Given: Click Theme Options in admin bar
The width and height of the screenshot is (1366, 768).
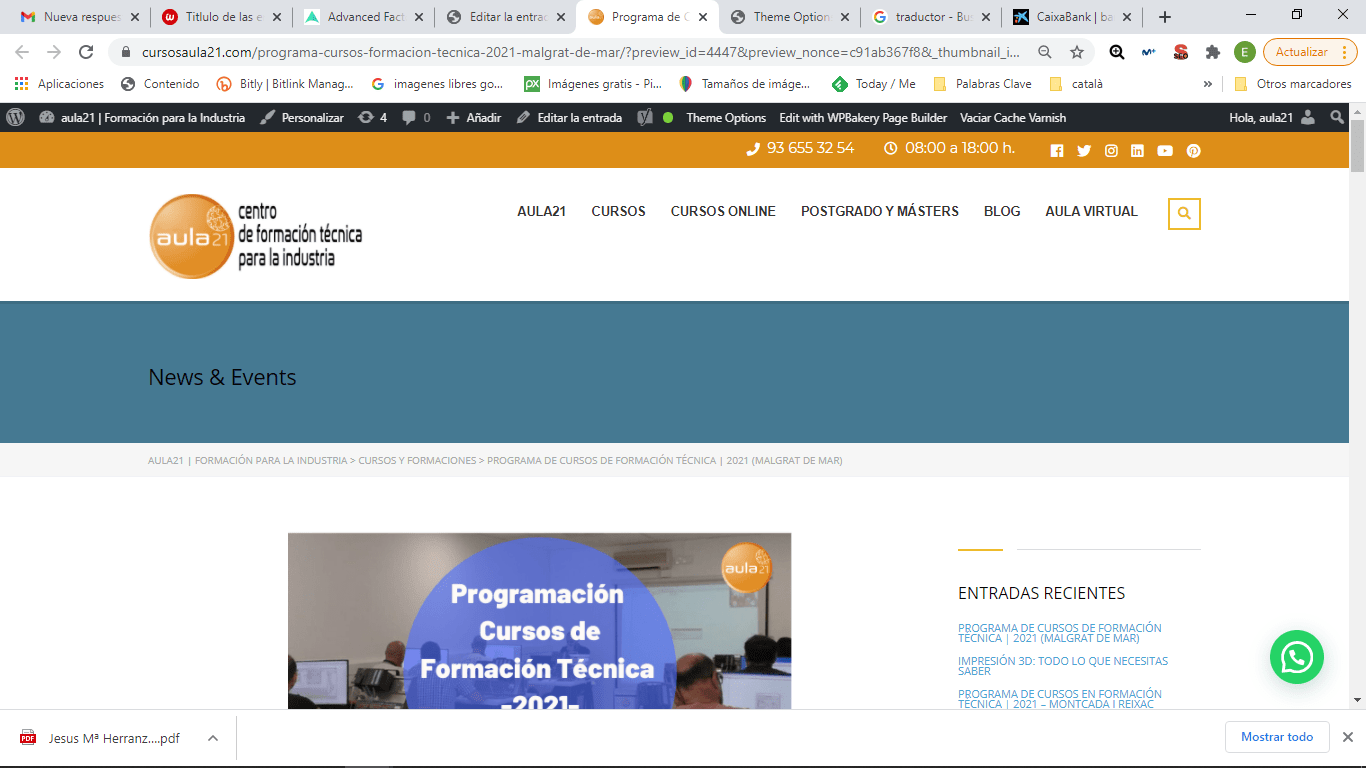Looking at the screenshot, I should 726,117.
